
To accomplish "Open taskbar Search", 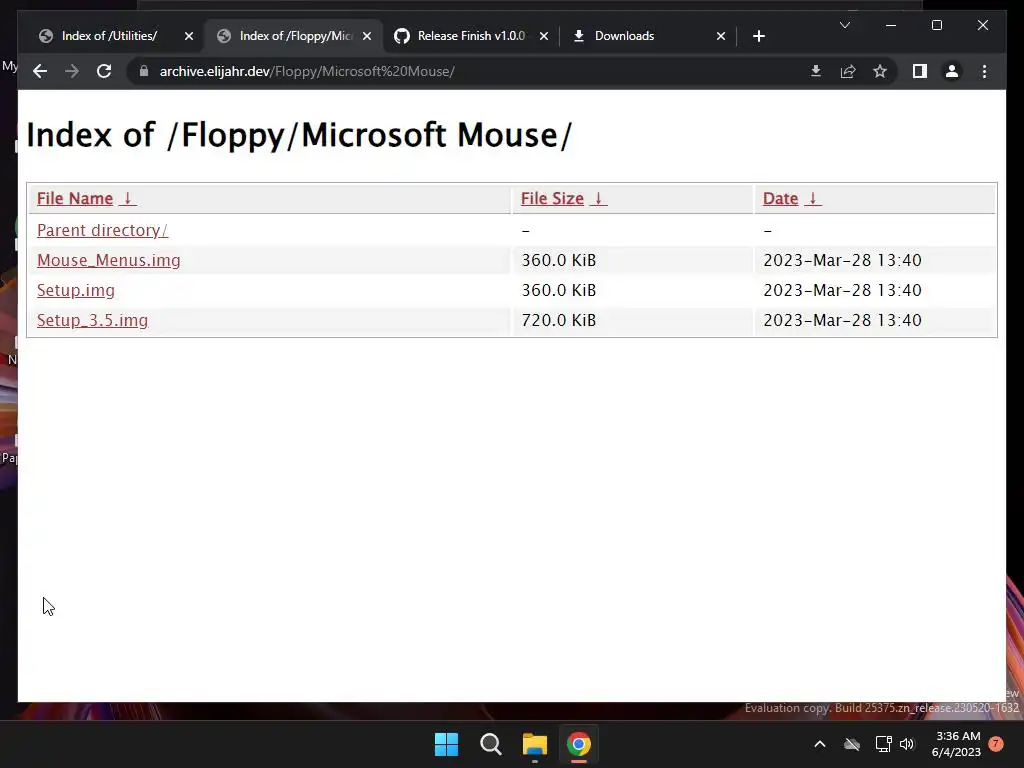I will pos(490,744).
